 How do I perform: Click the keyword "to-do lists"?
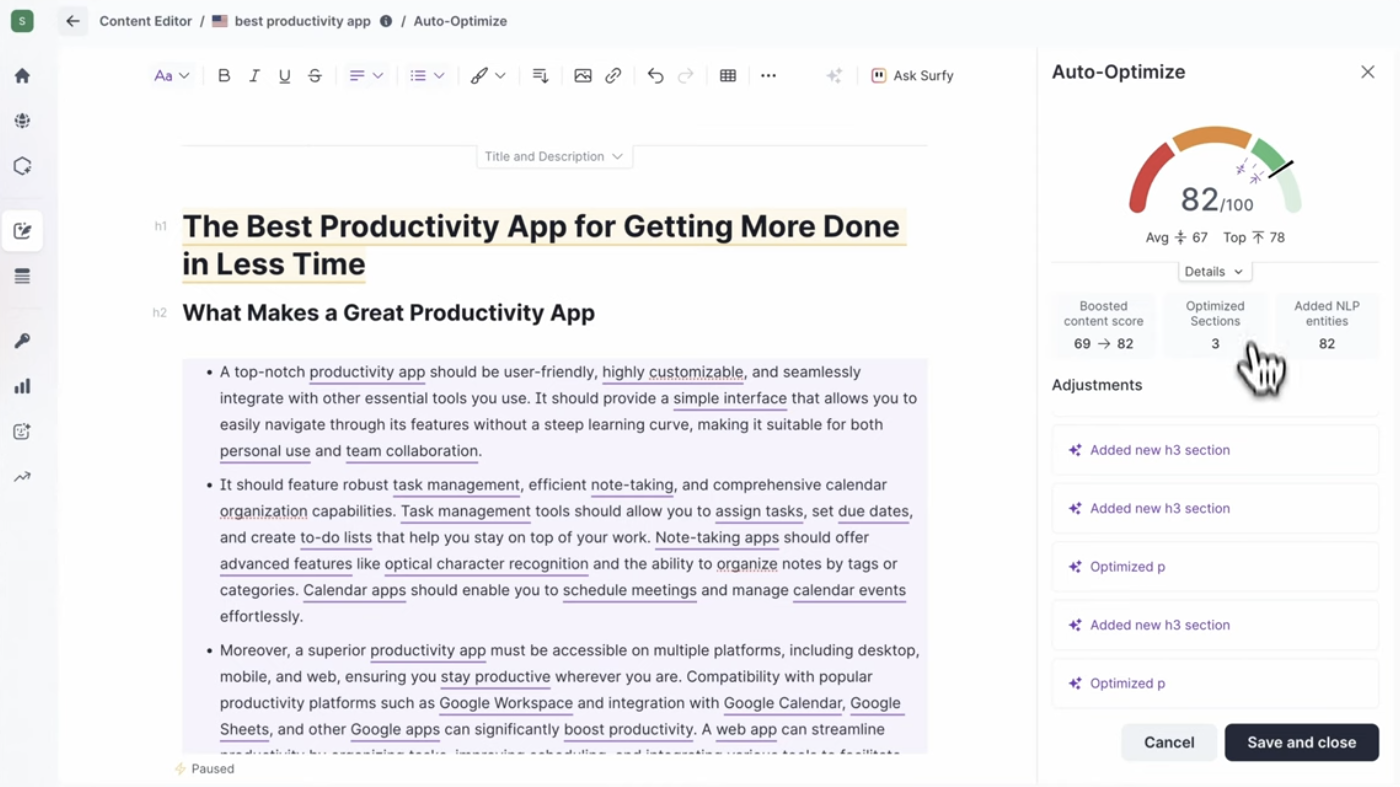(x=336, y=537)
